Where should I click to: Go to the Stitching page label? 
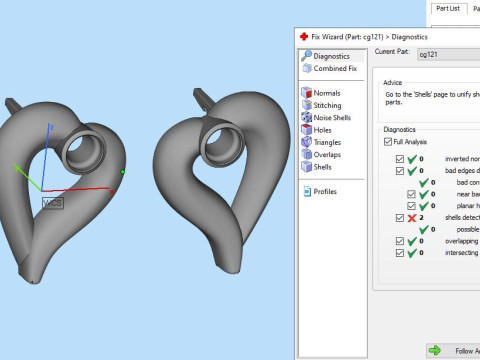click(327, 105)
